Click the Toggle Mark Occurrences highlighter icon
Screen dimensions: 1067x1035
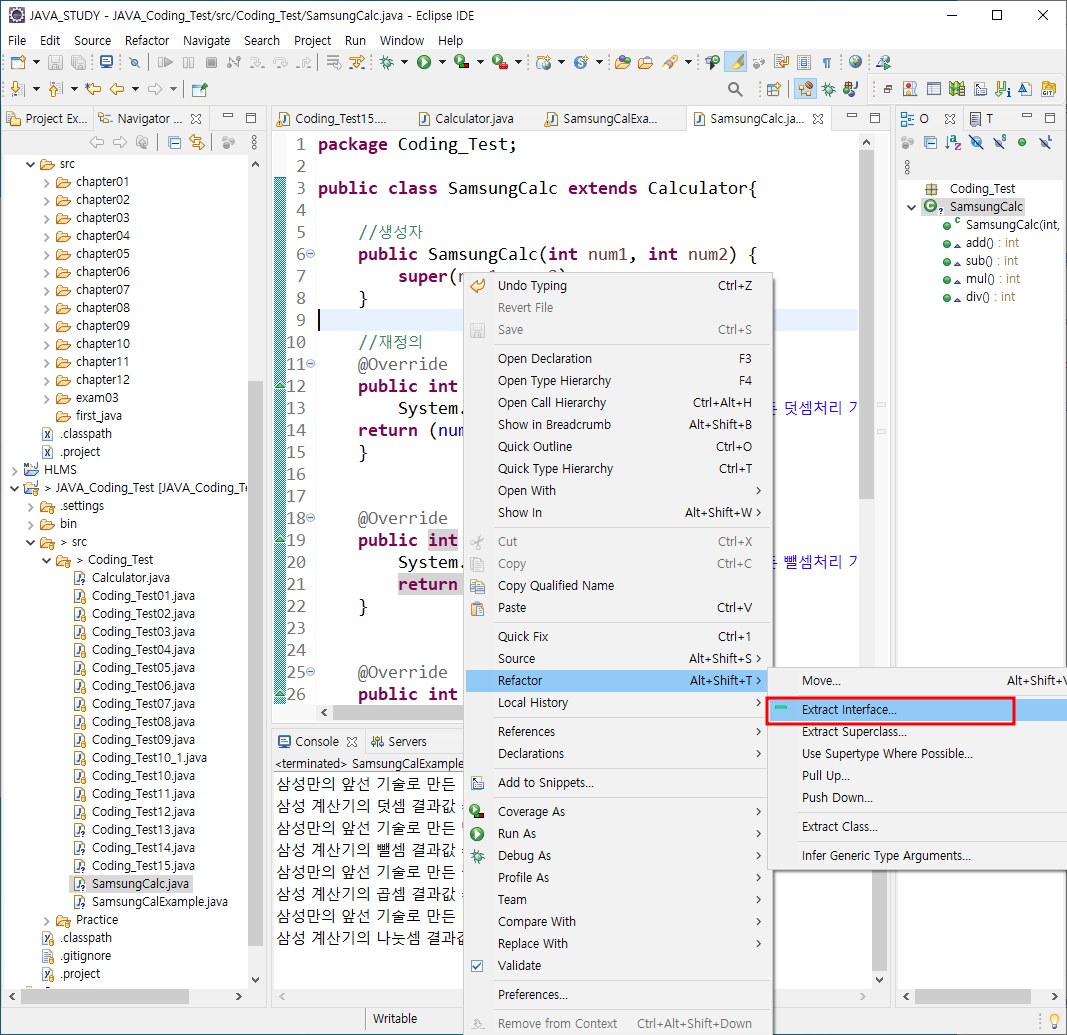[x=735, y=62]
